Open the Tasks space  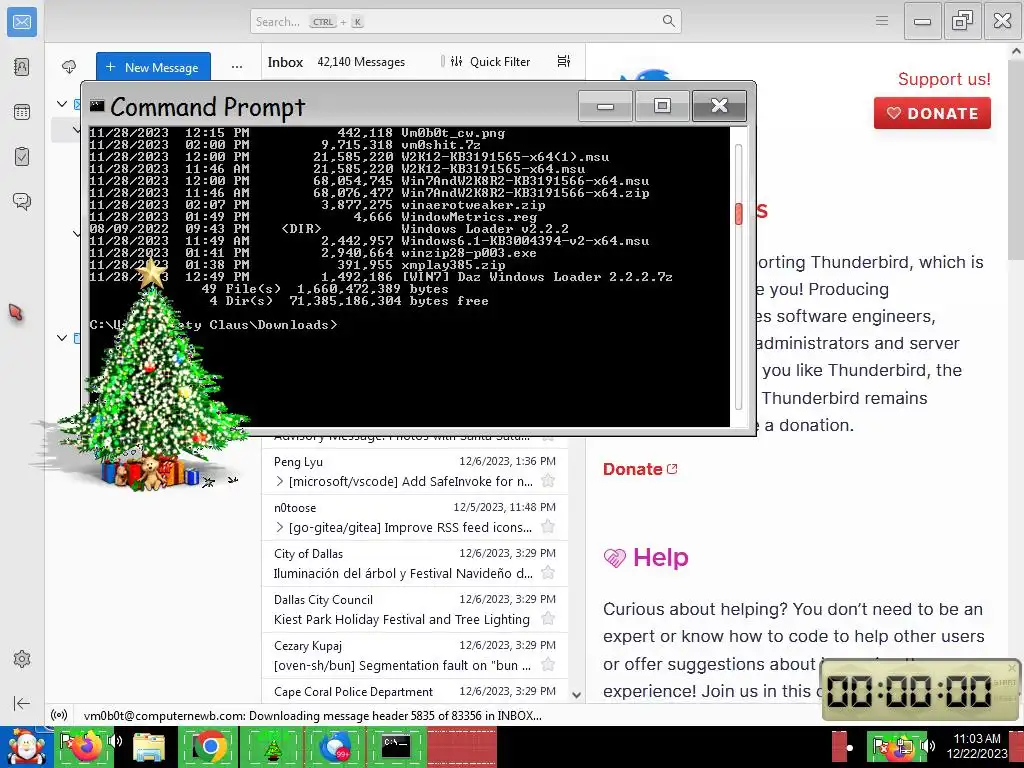22,157
